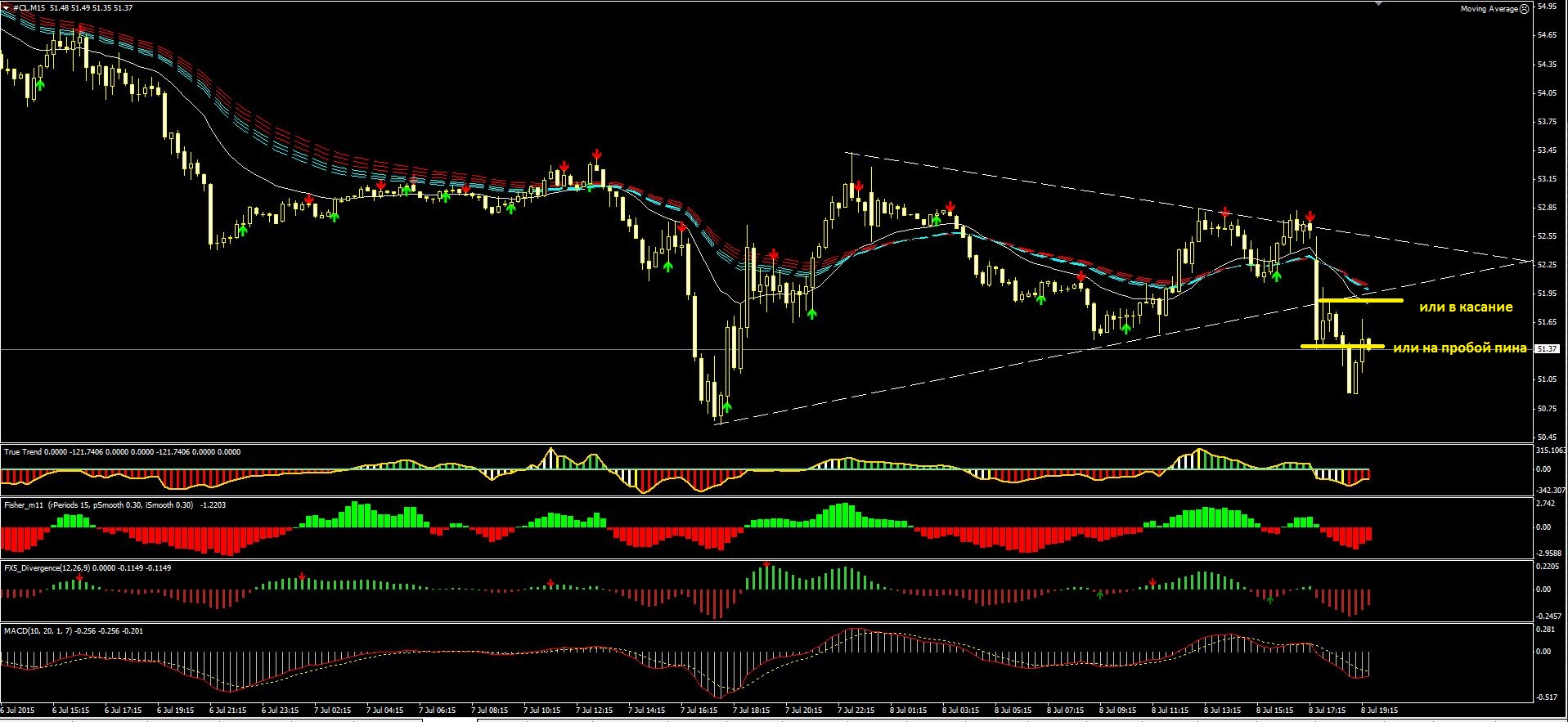The image size is (1568, 722).
Task: Select the #CL,M15 symbol title text
Action: pos(29,7)
